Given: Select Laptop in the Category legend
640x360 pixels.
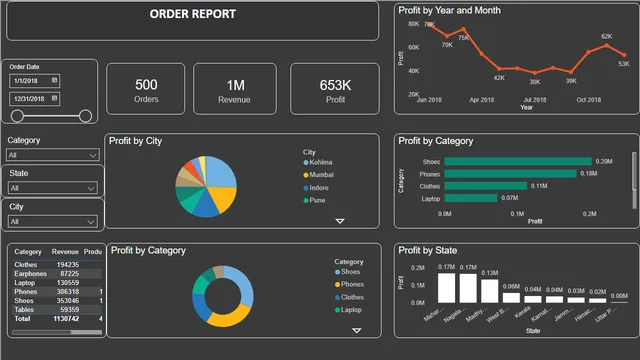Looking at the screenshot, I should pos(349,310).
